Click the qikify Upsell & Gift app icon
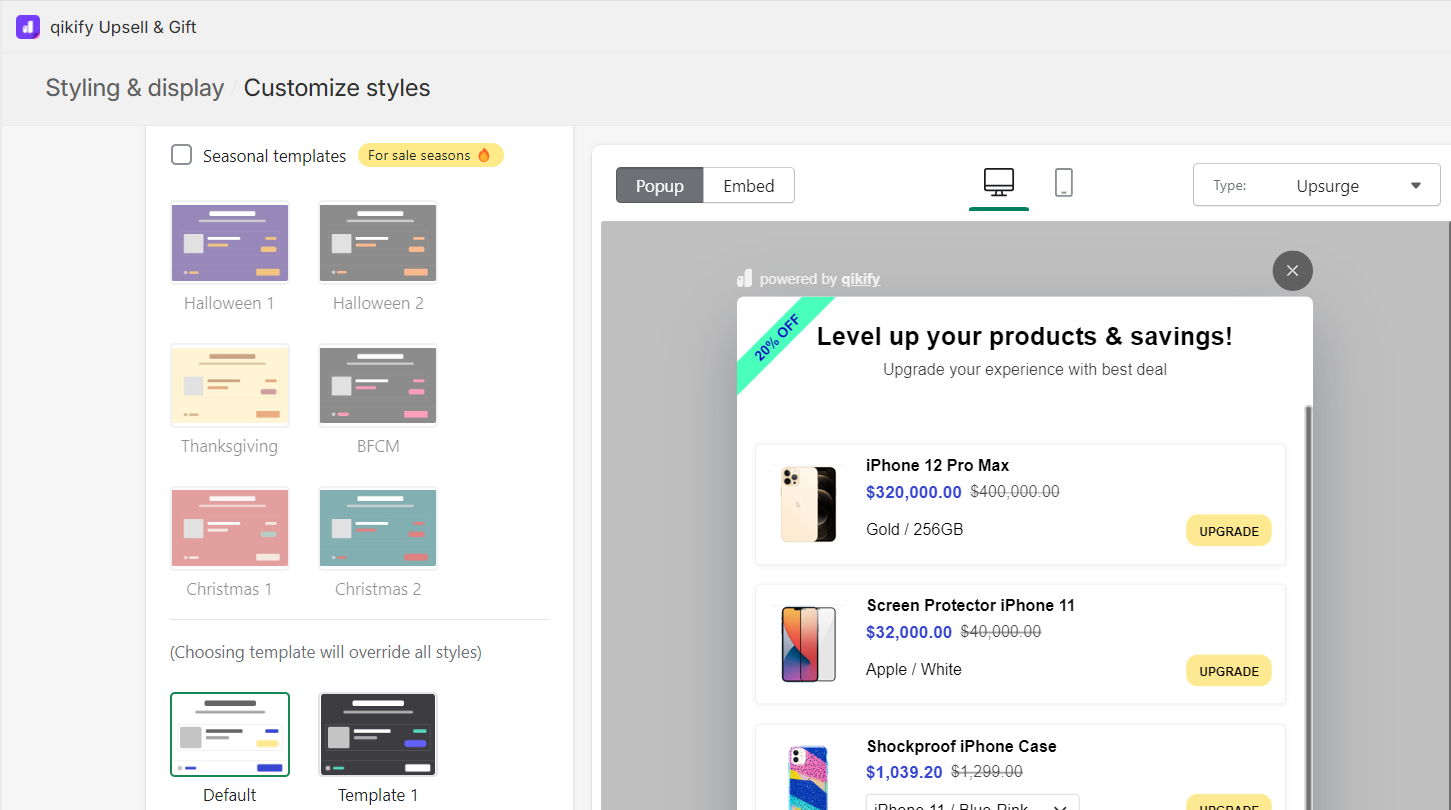The image size is (1451, 810). (x=27, y=27)
